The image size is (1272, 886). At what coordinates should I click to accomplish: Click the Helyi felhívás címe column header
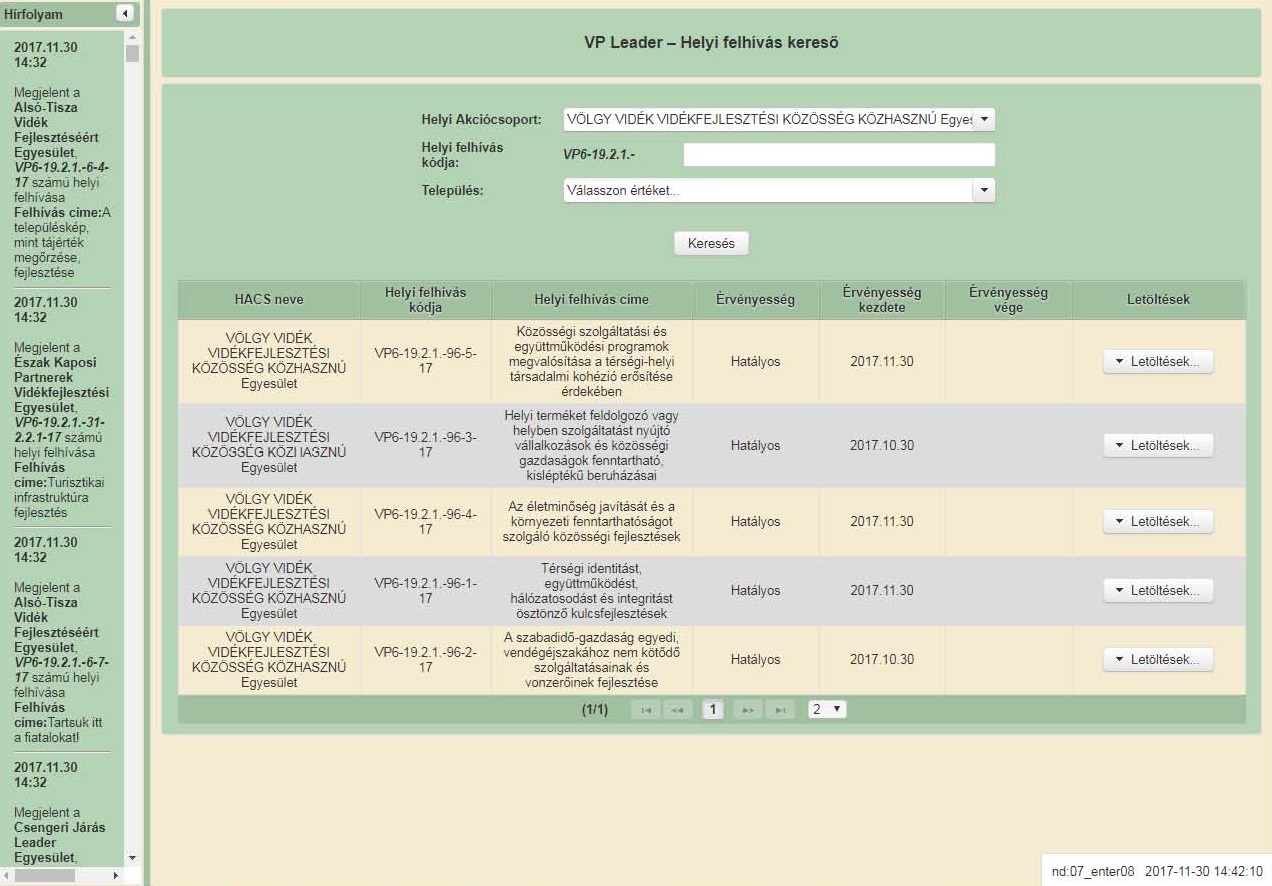(592, 300)
